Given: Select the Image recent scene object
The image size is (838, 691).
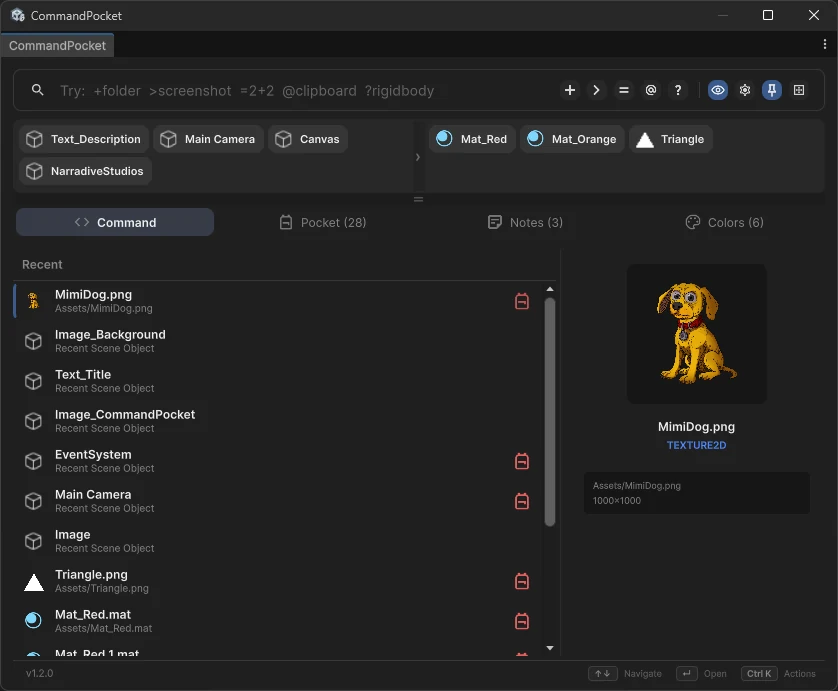Looking at the screenshot, I should [x=278, y=541].
